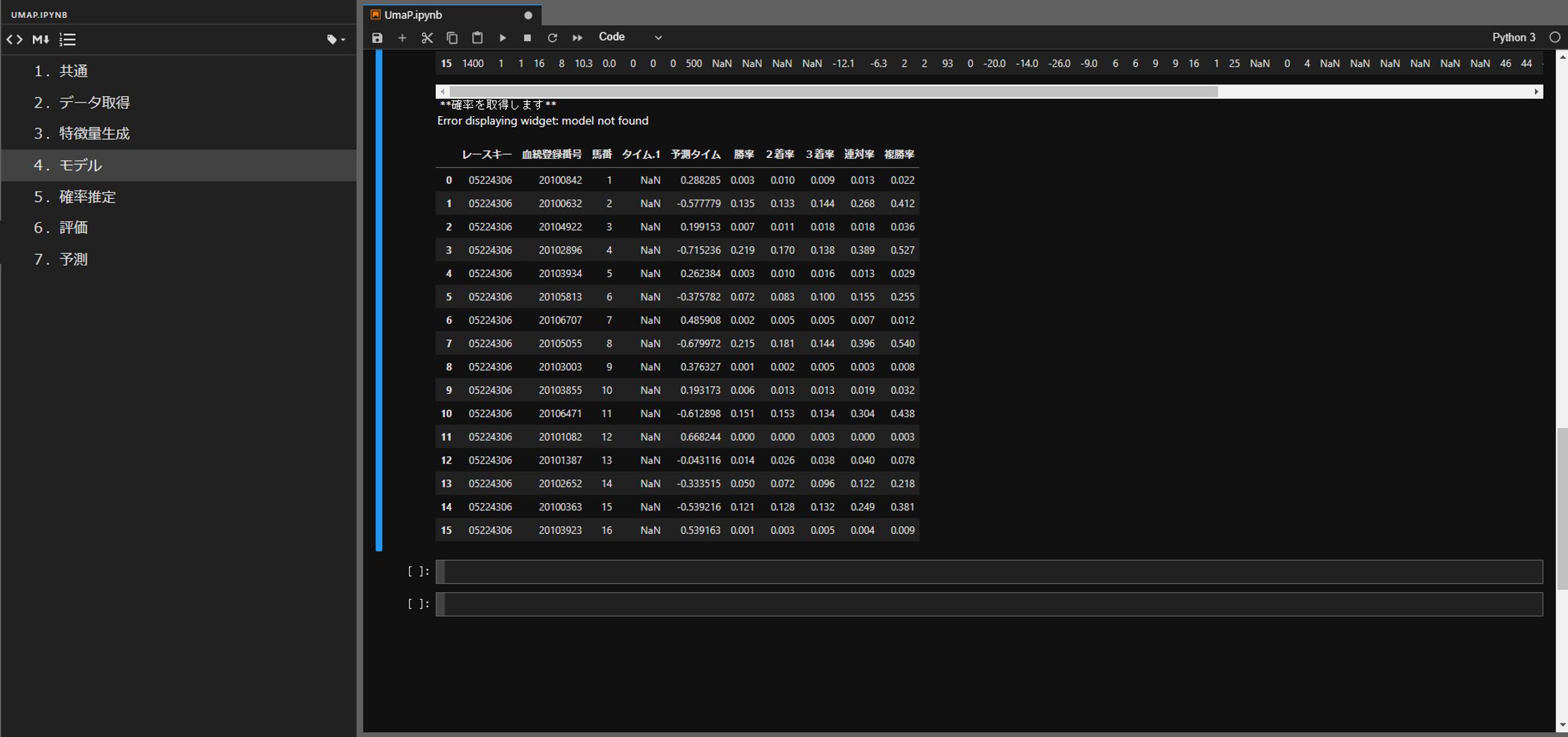Toggle markdown view icon in contents panel
Screen dimensions: 1568x737
coord(41,39)
